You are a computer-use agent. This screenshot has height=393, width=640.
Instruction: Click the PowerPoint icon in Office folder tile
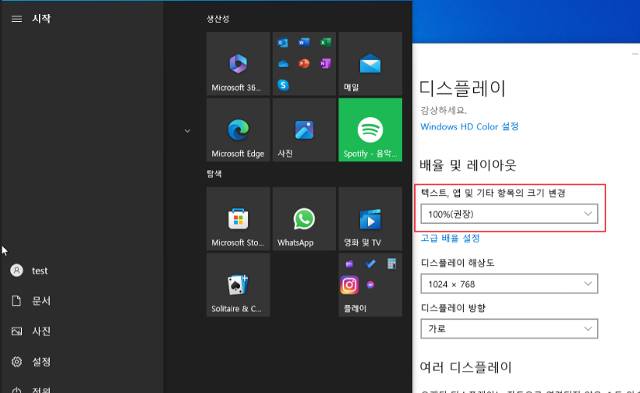[x=304, y=64]
